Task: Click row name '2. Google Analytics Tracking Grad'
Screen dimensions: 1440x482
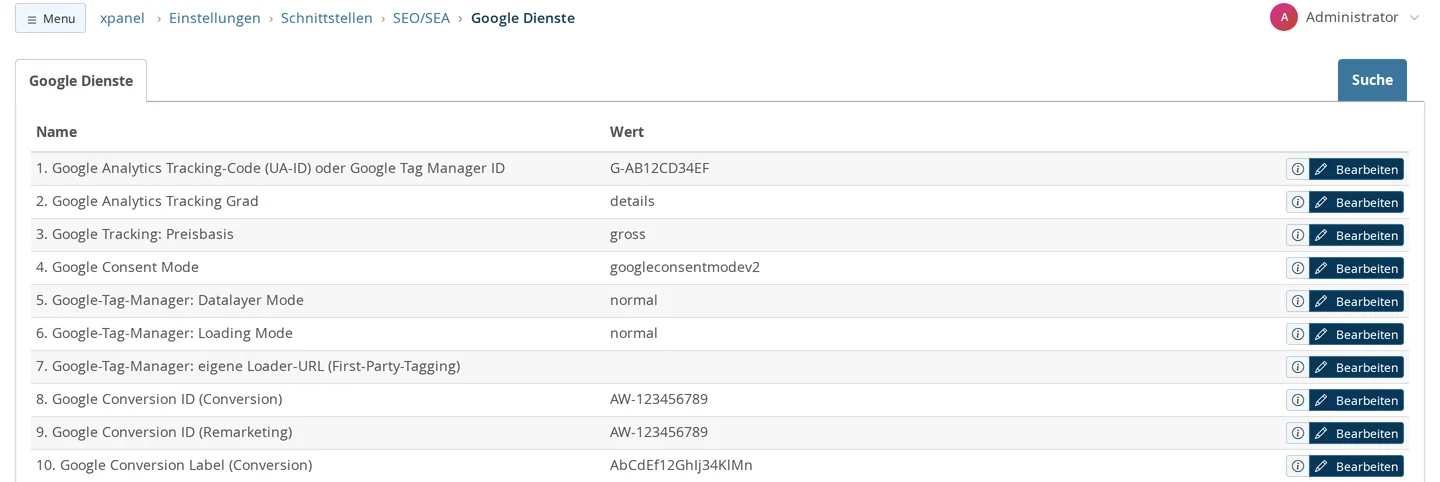Action: pyautogui.click(x=147, y=201)
